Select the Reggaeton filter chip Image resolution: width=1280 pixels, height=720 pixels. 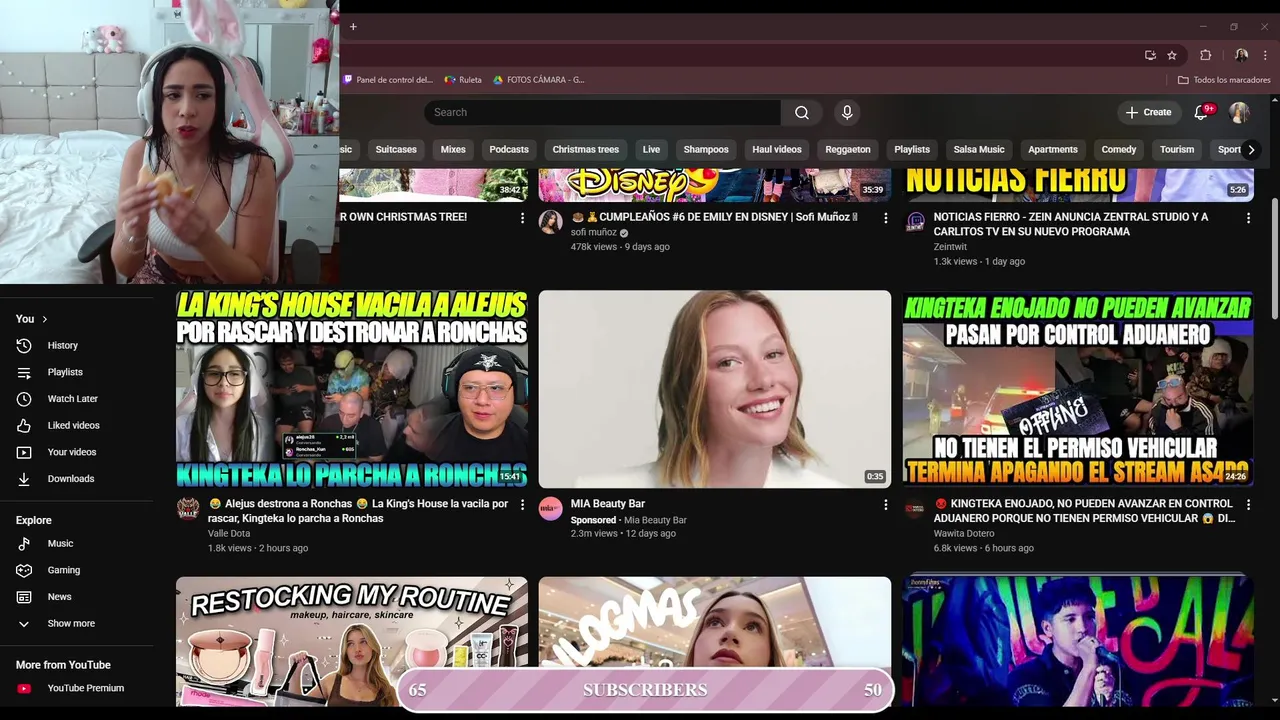click(848, 150)
